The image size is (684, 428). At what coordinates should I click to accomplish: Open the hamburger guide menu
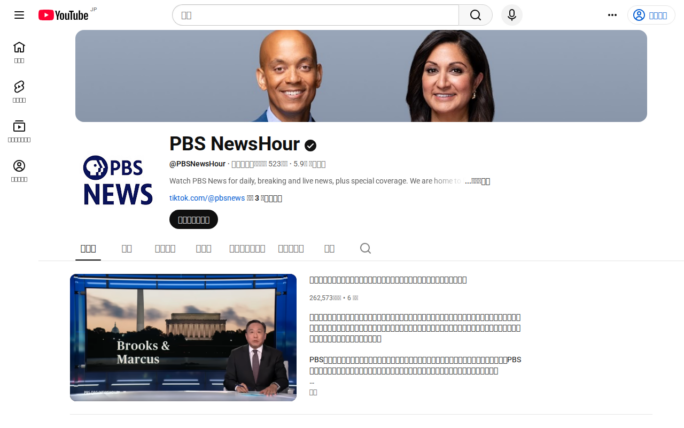pyautogui.click(x=19, y=15)
